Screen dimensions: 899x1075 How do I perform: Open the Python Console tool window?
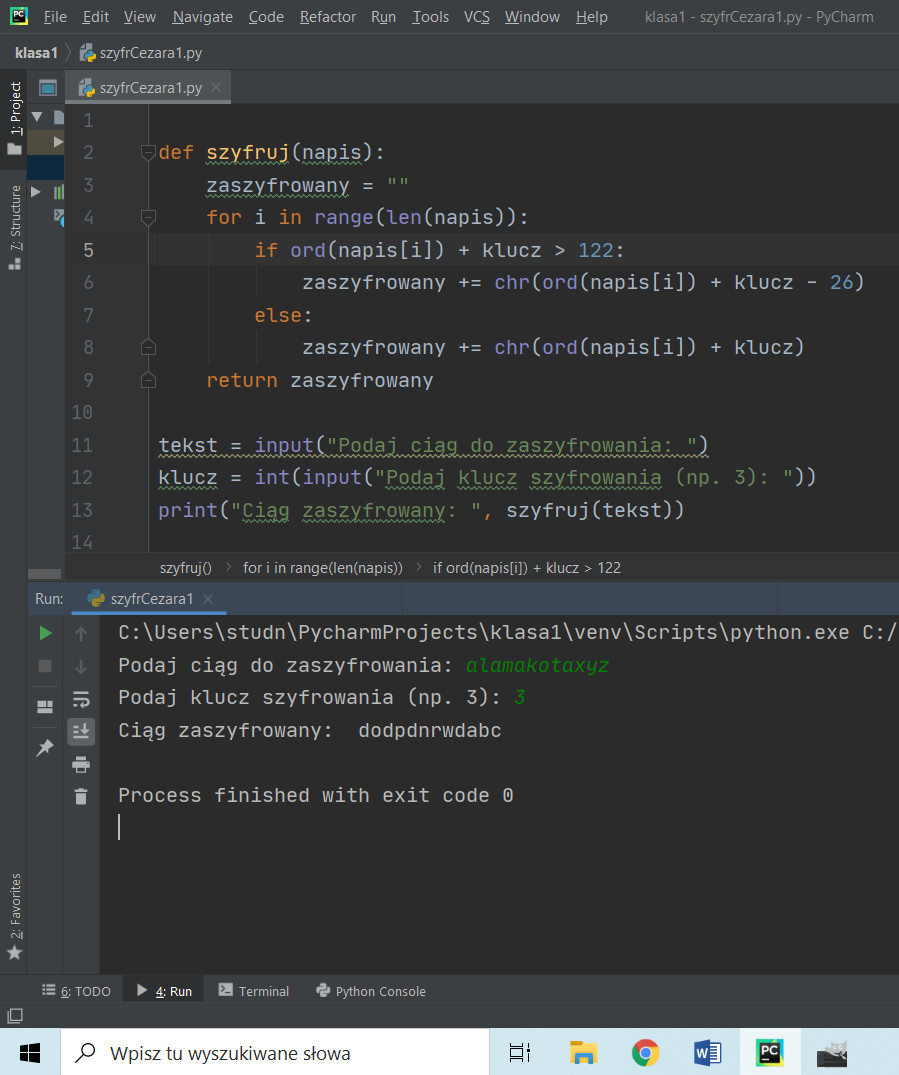tap(371, 991)
